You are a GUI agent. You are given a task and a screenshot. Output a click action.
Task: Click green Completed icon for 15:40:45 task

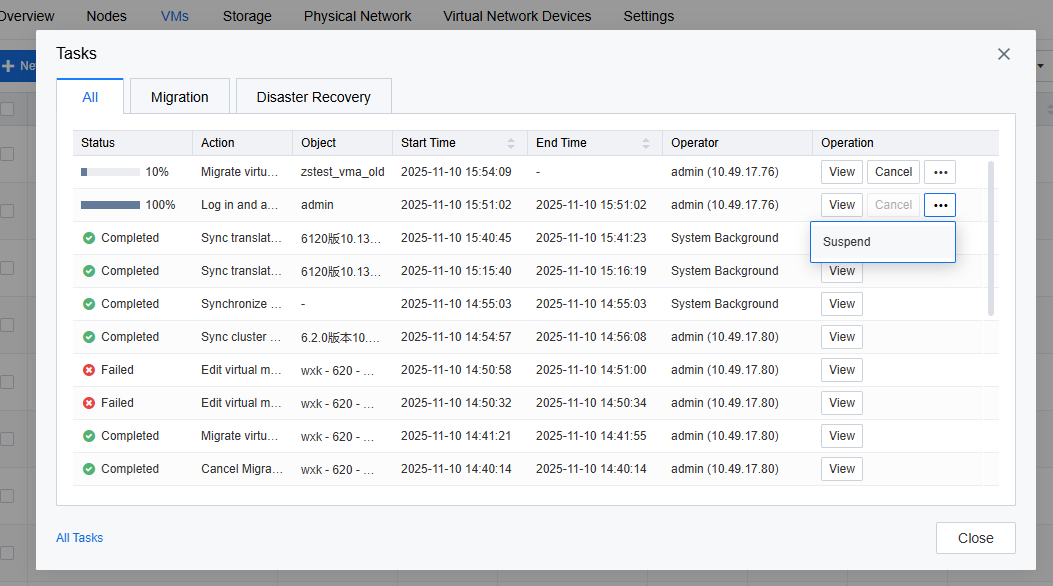click(89, 238)
